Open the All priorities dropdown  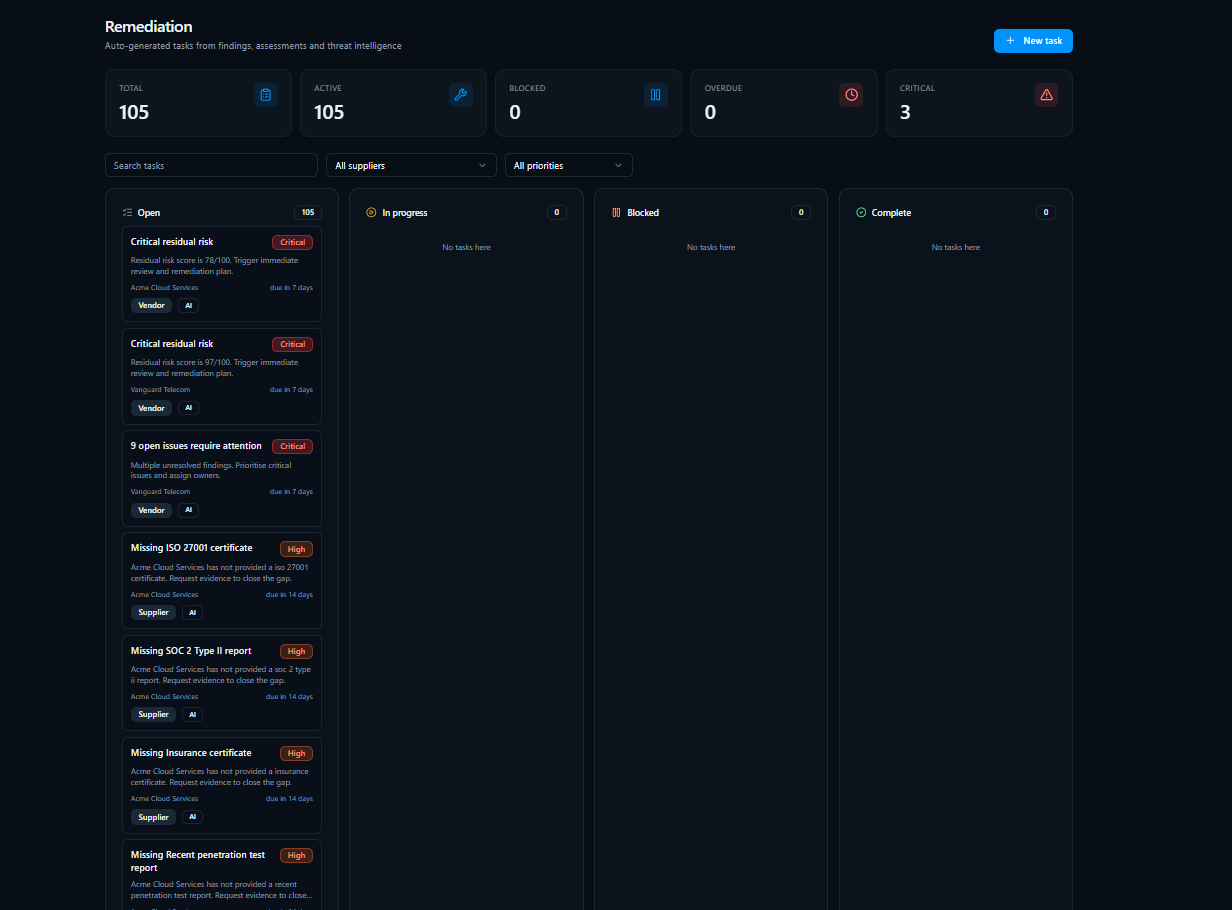click(569, 165)
